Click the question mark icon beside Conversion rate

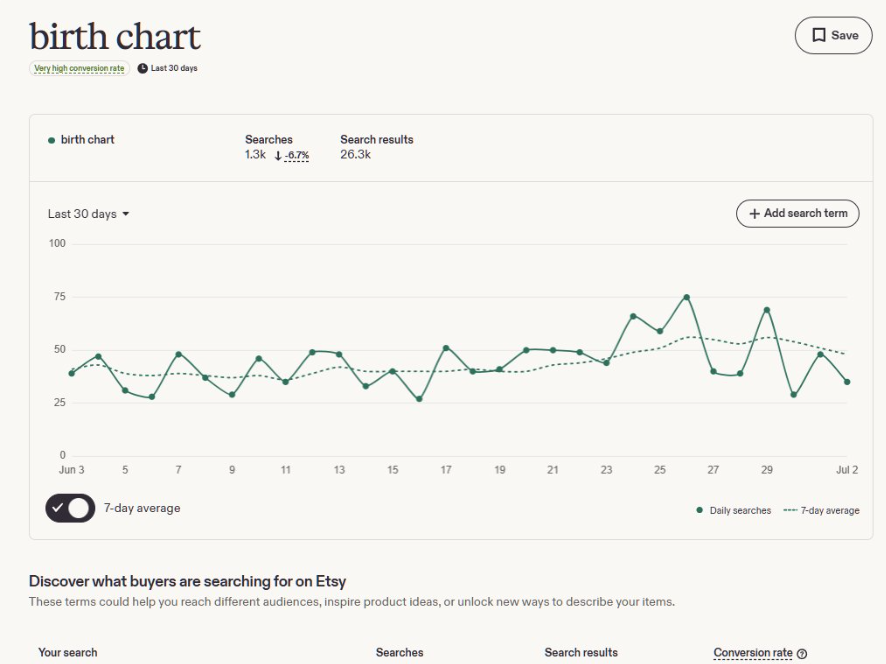click(x=801, y=653)
